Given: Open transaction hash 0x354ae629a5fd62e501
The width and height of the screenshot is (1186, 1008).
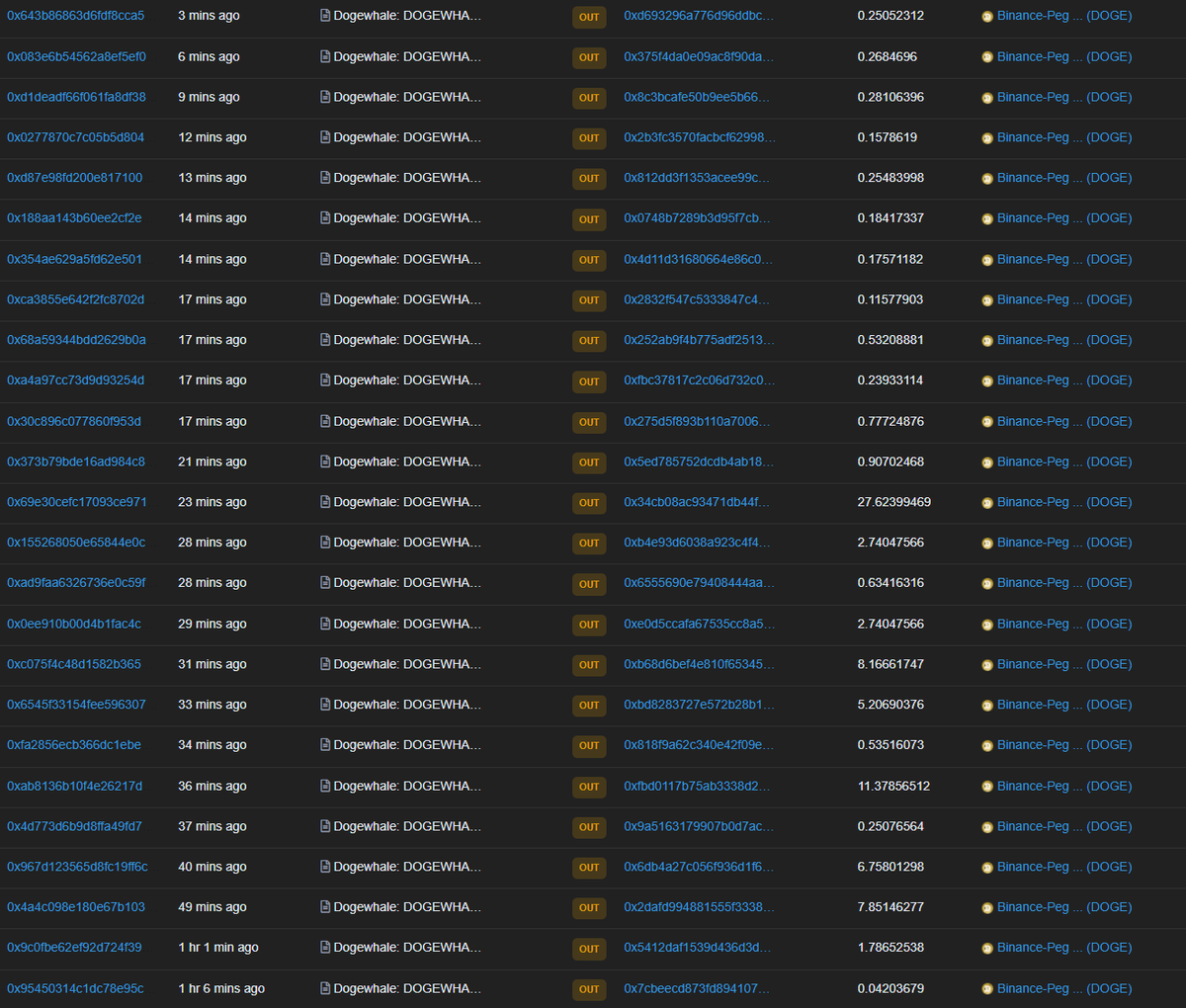Looking at the screenshot, I should click(x=74, y=259).
